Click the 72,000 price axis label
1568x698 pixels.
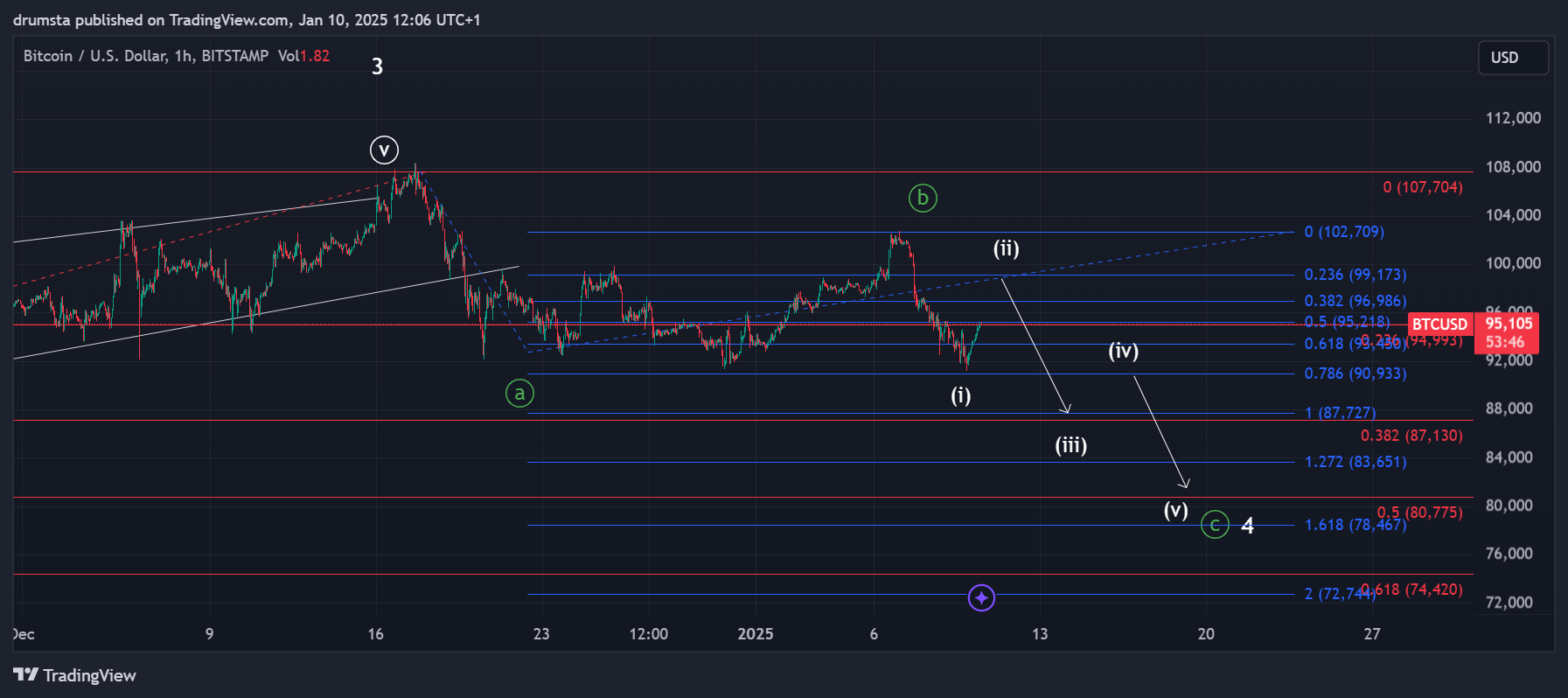pos(1509,603)
